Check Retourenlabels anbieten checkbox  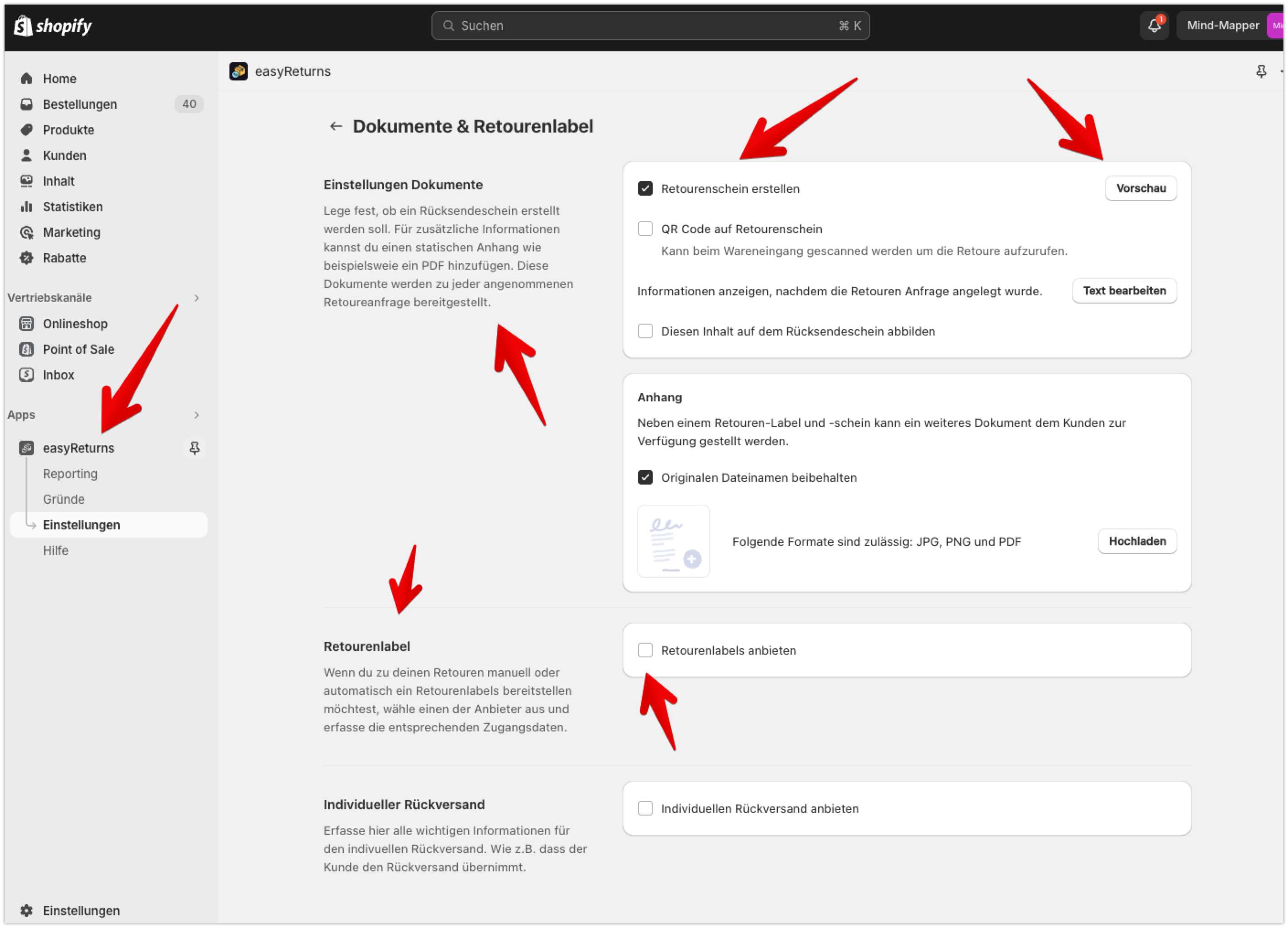pyautogui.click(x=645, y=650)
